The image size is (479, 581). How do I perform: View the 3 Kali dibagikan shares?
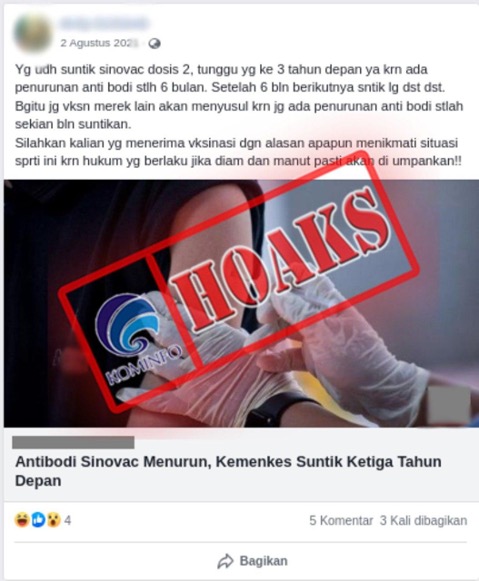tap(423, 521)
